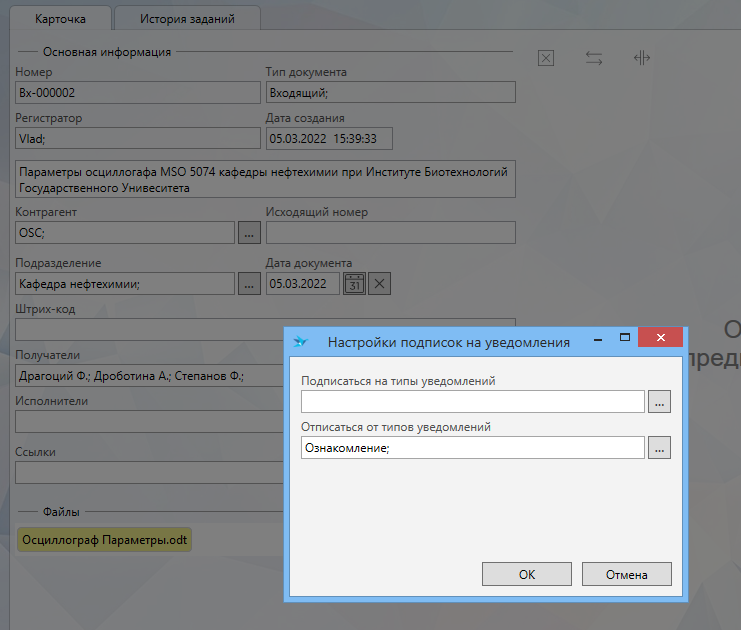
Task: Click the app icon in the dialog title bar
Action: coord(300,341)
